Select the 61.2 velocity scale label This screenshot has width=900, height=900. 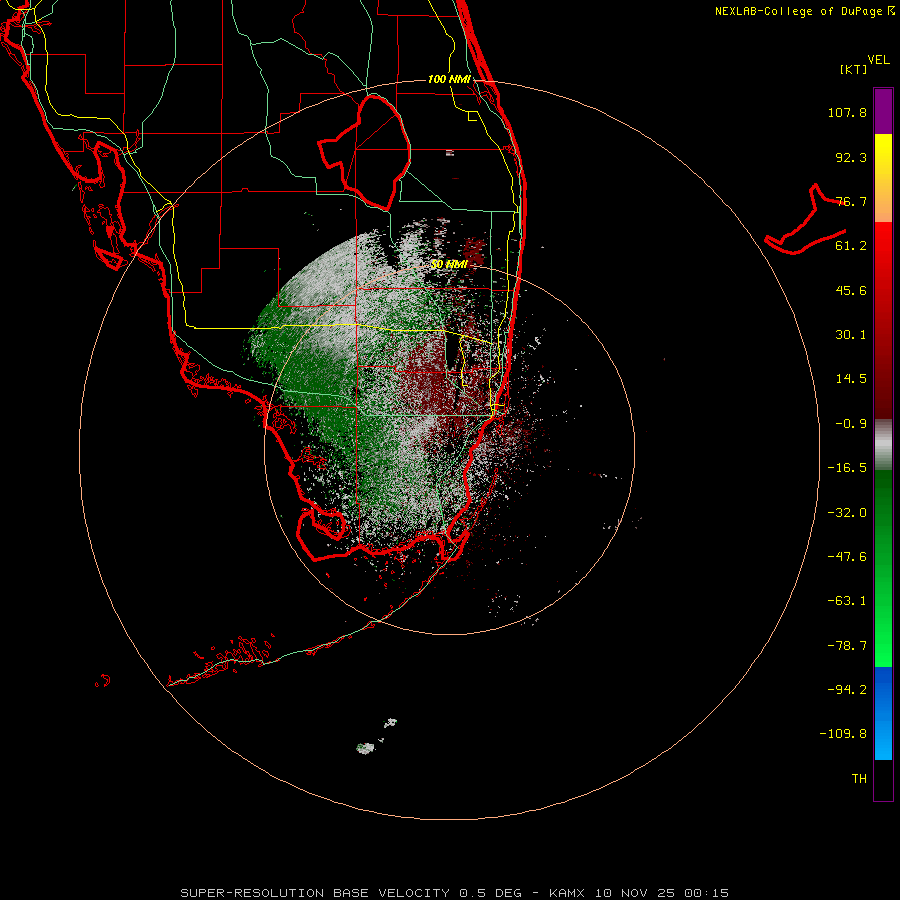(851, 246)
